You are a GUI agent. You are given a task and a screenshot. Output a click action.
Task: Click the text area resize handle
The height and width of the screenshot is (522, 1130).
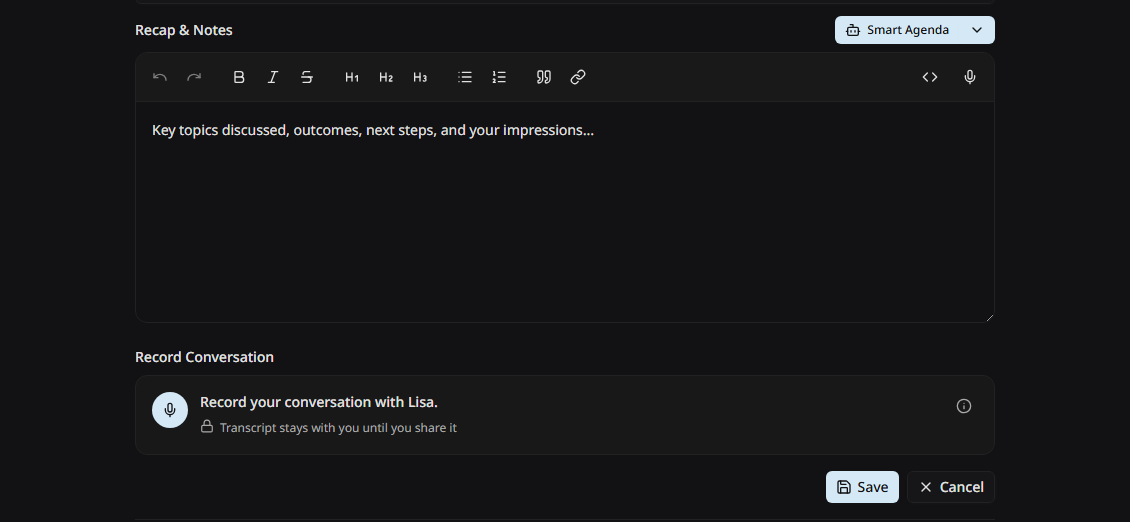point(989,317)
